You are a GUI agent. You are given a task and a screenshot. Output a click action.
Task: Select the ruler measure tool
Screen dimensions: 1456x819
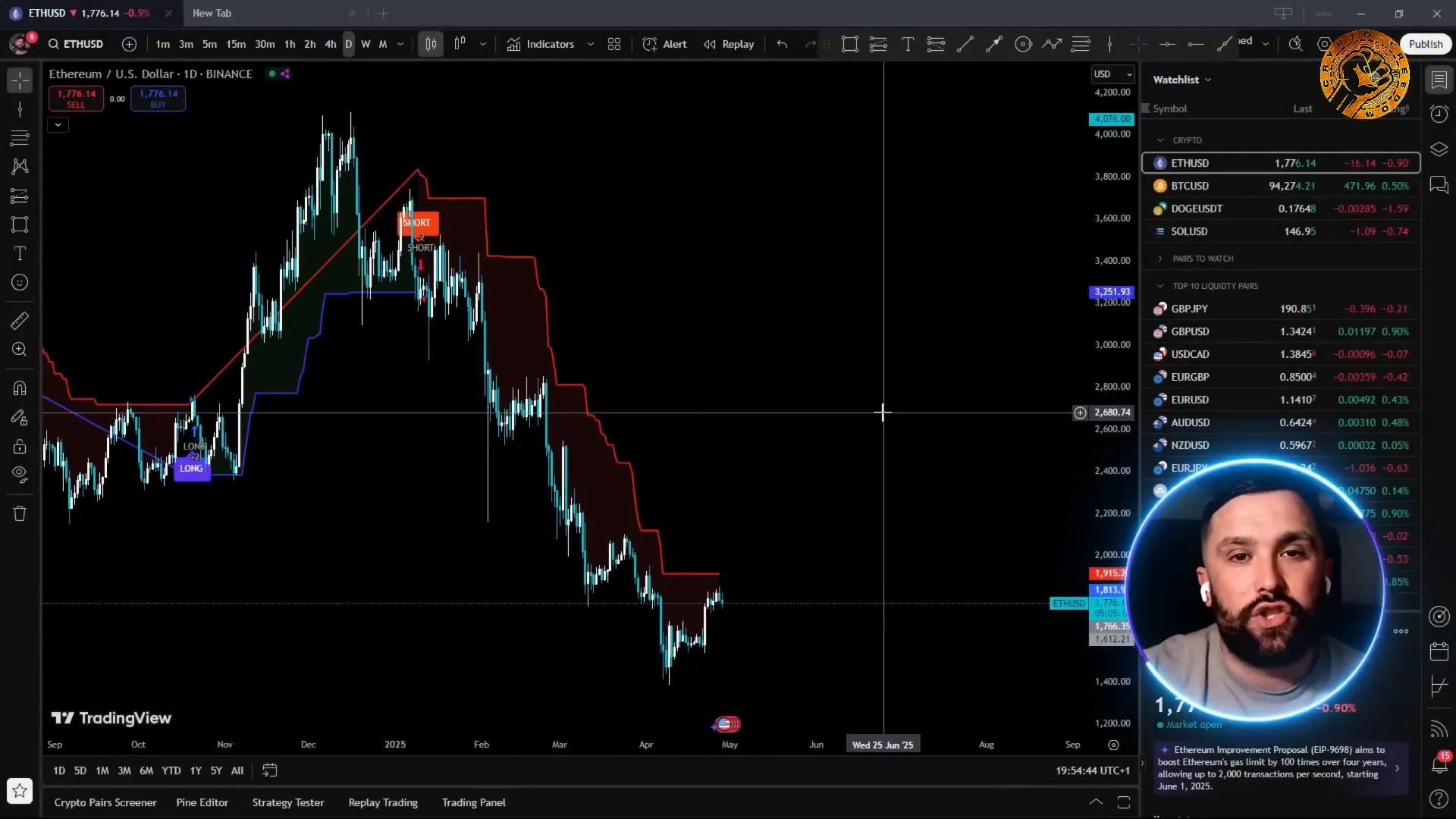coord(20,320)
